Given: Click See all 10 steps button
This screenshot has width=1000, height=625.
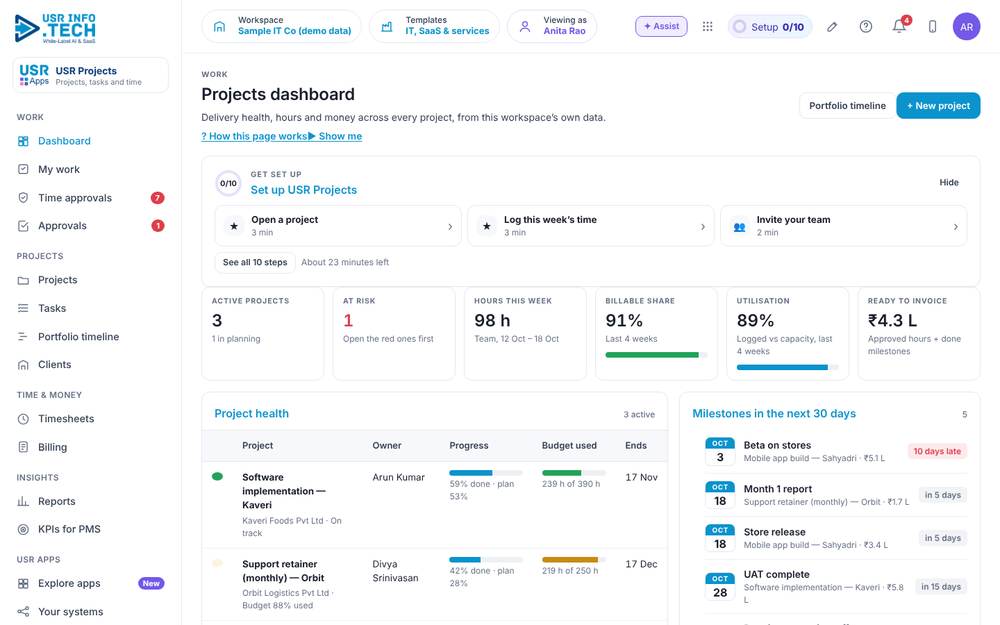Looking at the screenshot, I should [x=255, y=262].
